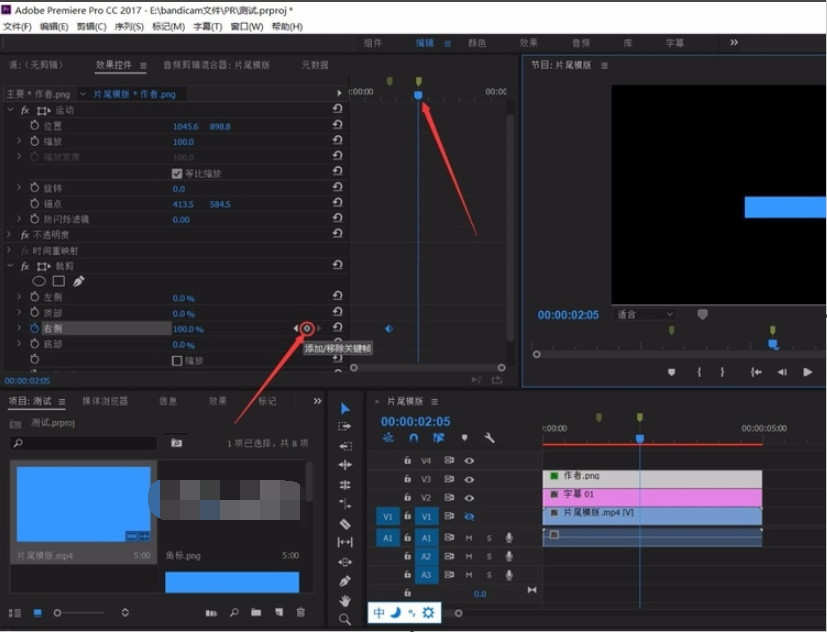
Task: Create 4-point polygon mask for Crop
Action: (x=59, y=281)
